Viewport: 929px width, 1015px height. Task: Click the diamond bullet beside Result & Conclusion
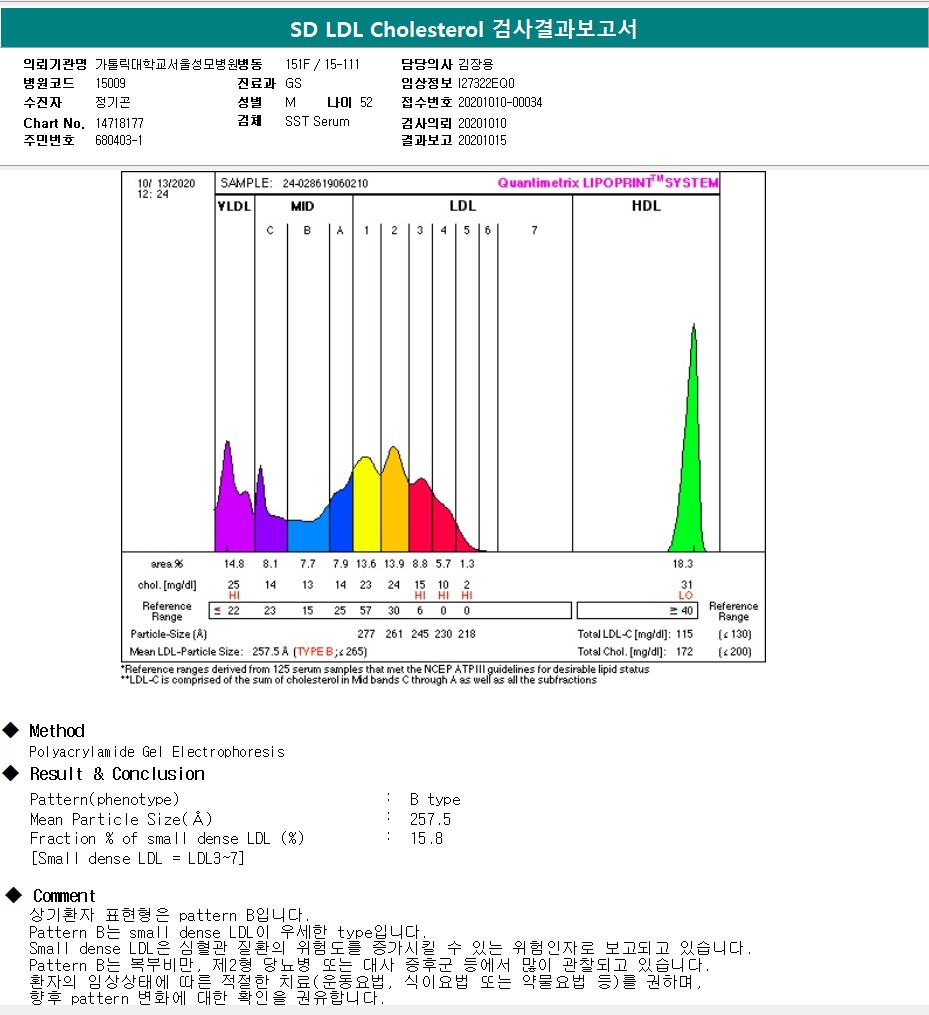pyautogui.click(x=11, y=773)
